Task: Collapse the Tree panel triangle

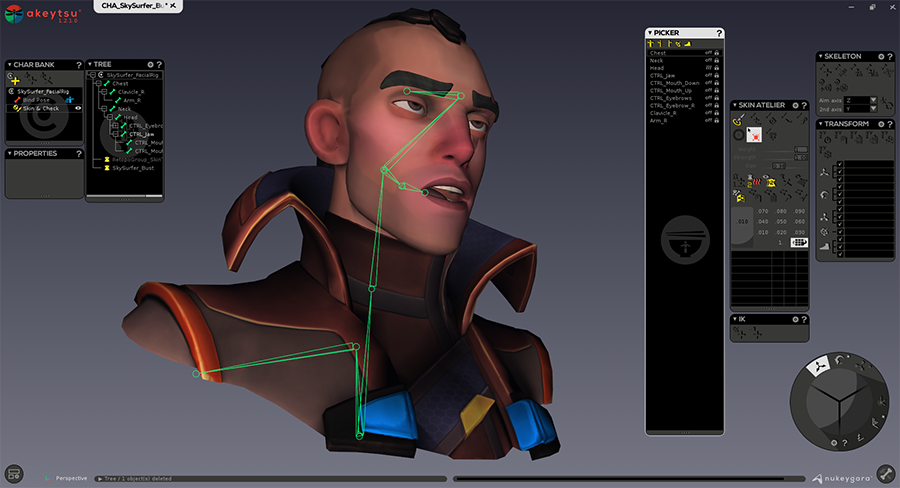Action: 90,64
